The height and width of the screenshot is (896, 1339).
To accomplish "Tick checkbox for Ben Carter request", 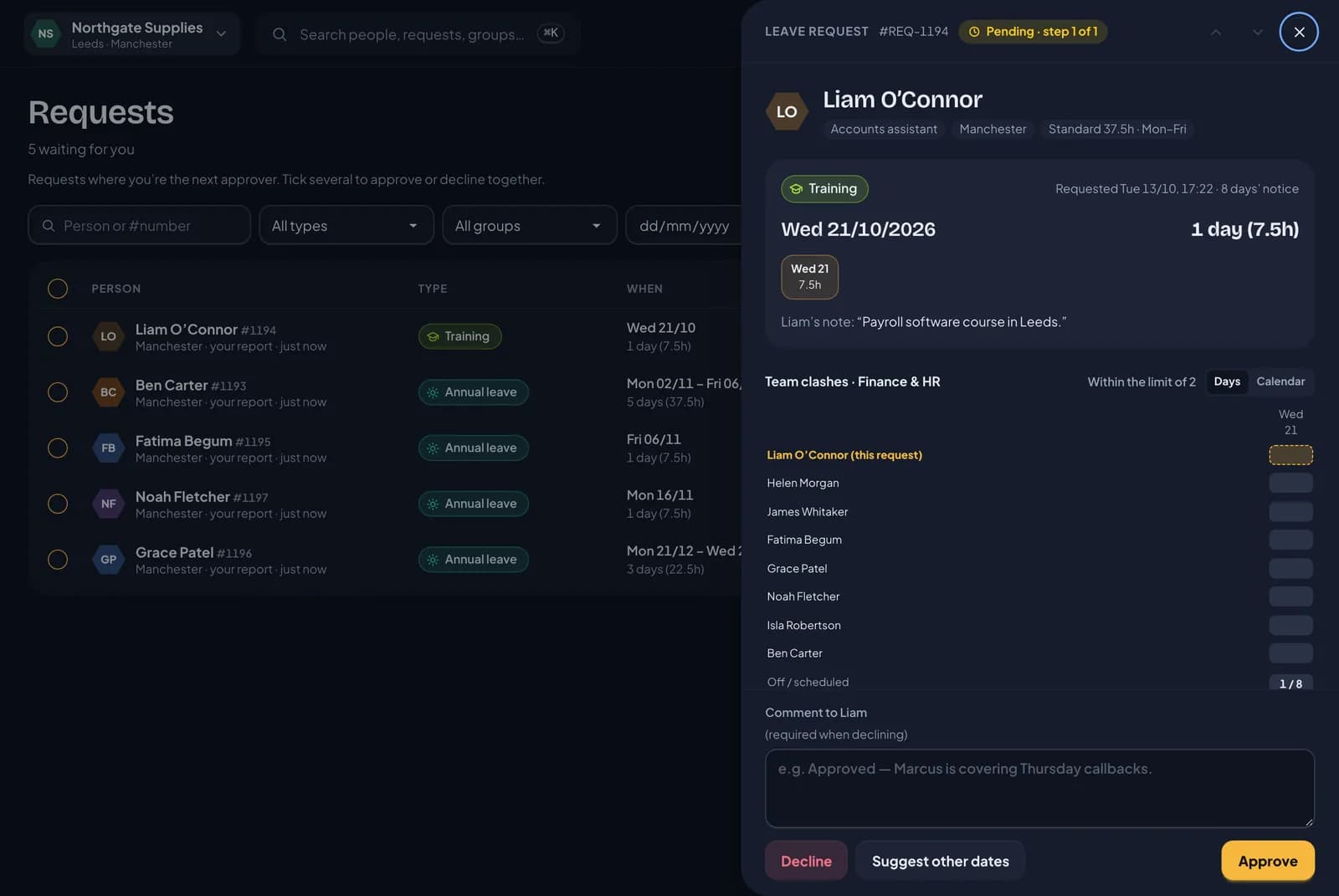I will 58,392.
